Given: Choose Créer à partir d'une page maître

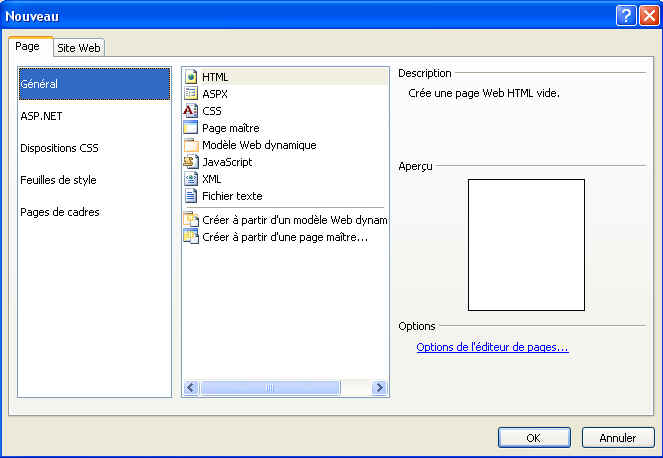Looking at the screenshot, I should pyautogui.click(x=285, y=237).
